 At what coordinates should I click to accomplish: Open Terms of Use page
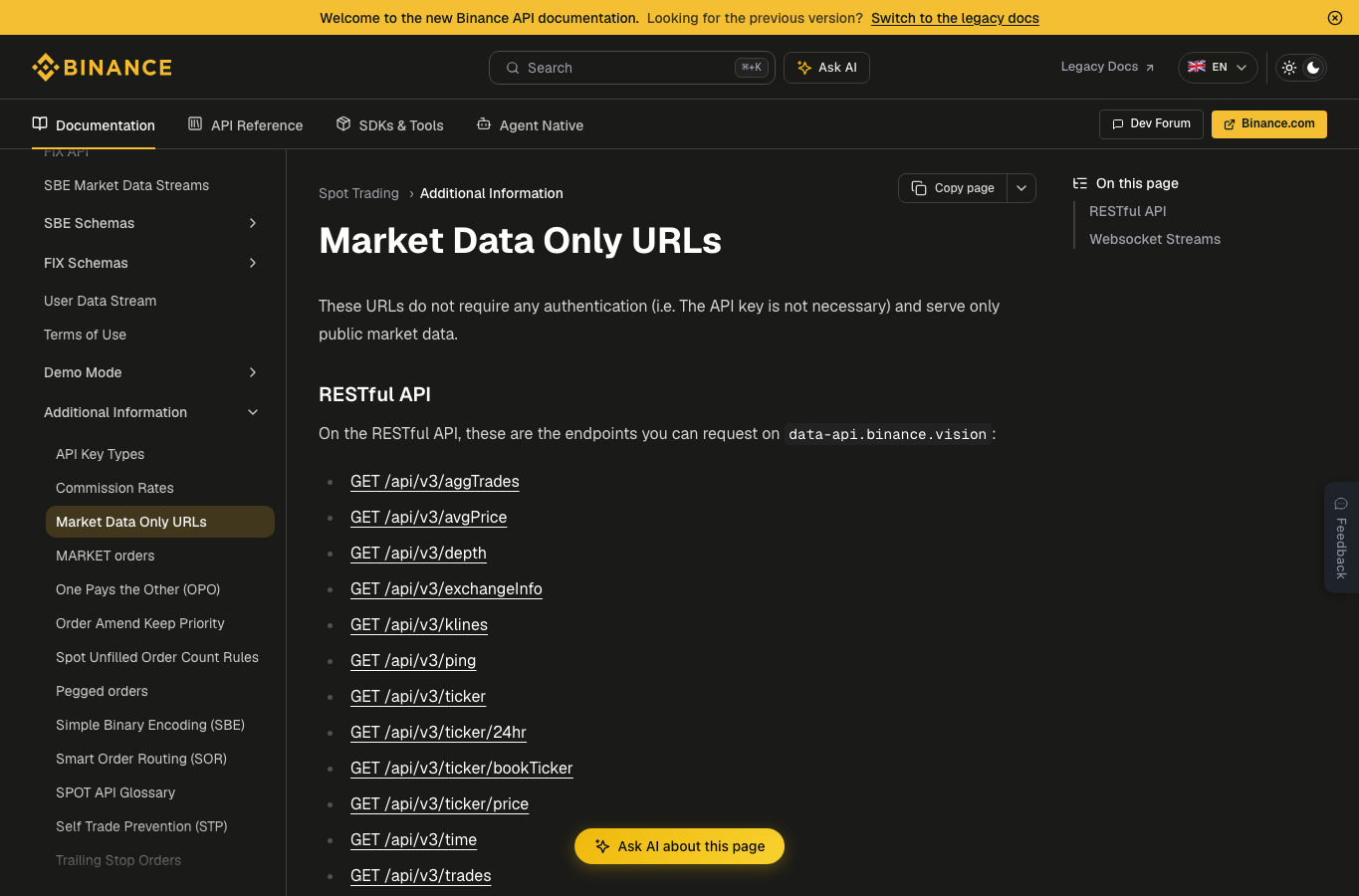click(x=85, y=335)
